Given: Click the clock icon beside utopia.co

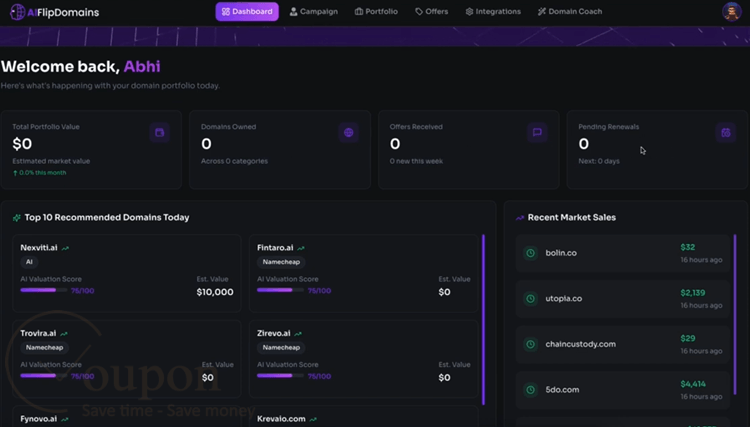Looking at the screenshot, I should click(530, 299).
